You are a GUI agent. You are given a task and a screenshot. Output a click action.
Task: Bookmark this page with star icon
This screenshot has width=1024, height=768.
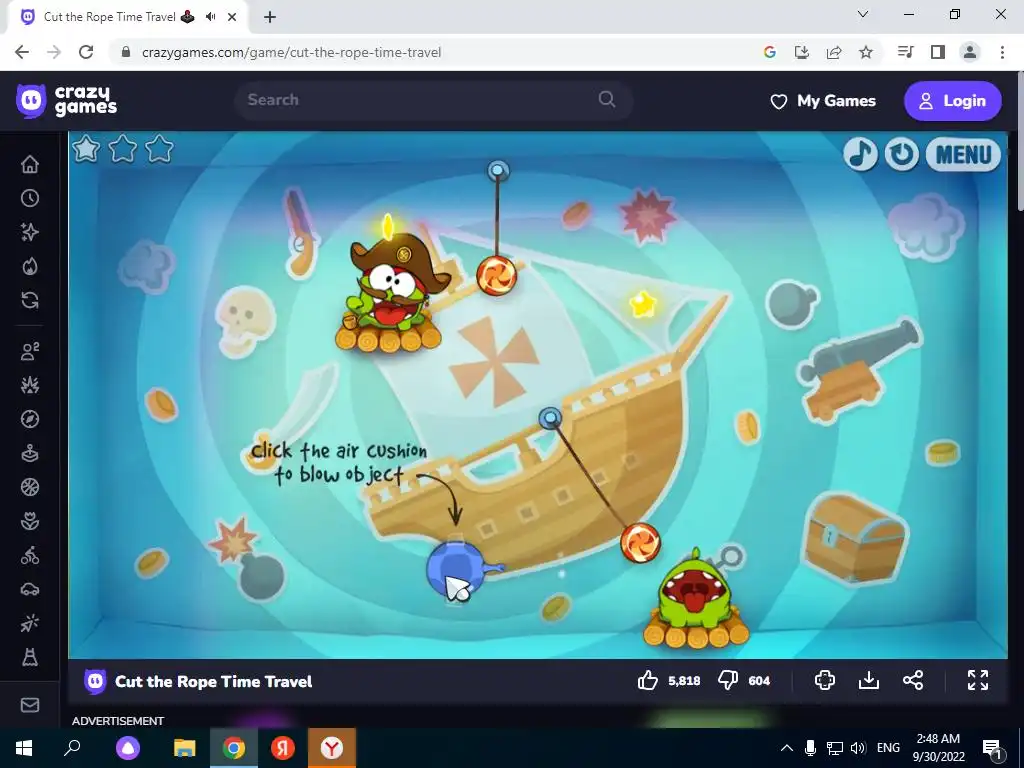pos(866,52)
